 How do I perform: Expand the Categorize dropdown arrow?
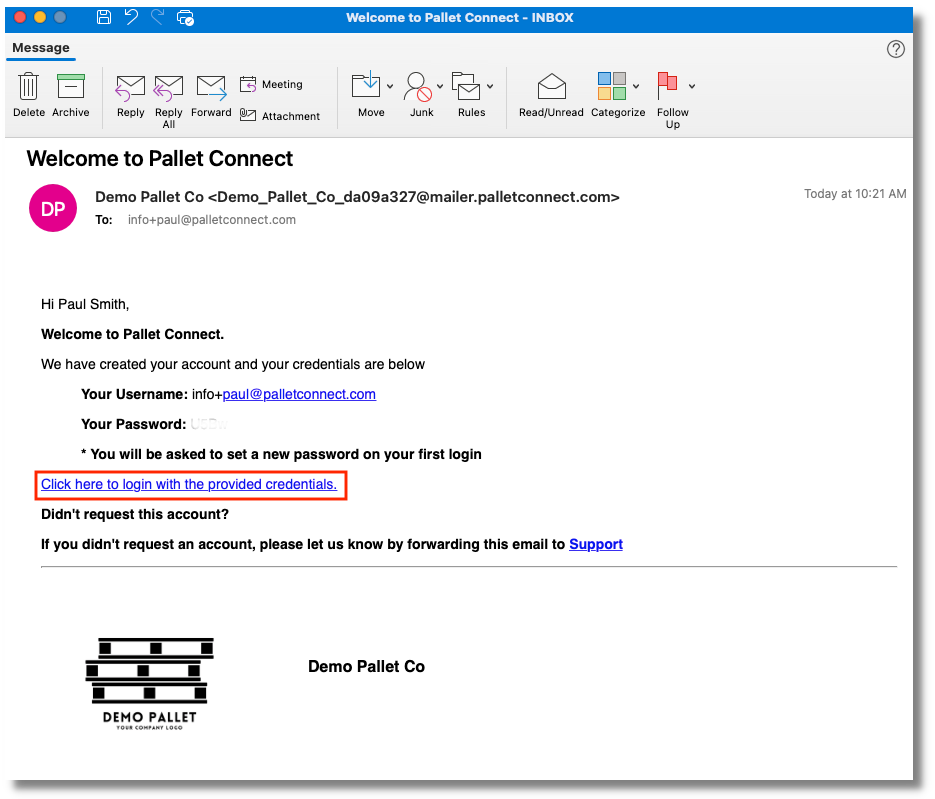pyautogui.click(x=636, y=86)
